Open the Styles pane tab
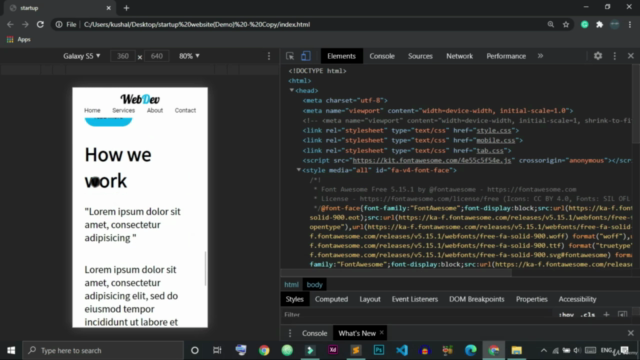Viewport: 640px width, 360px height. [x=294, y=299]
